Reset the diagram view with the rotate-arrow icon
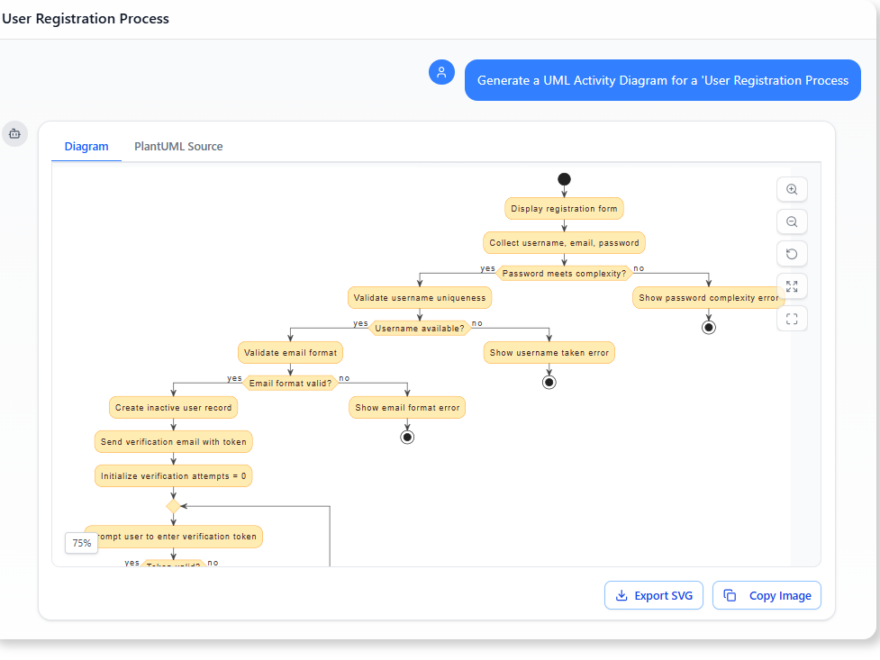Viewport: 880px width, 660px height. click(x=791, y=253)
